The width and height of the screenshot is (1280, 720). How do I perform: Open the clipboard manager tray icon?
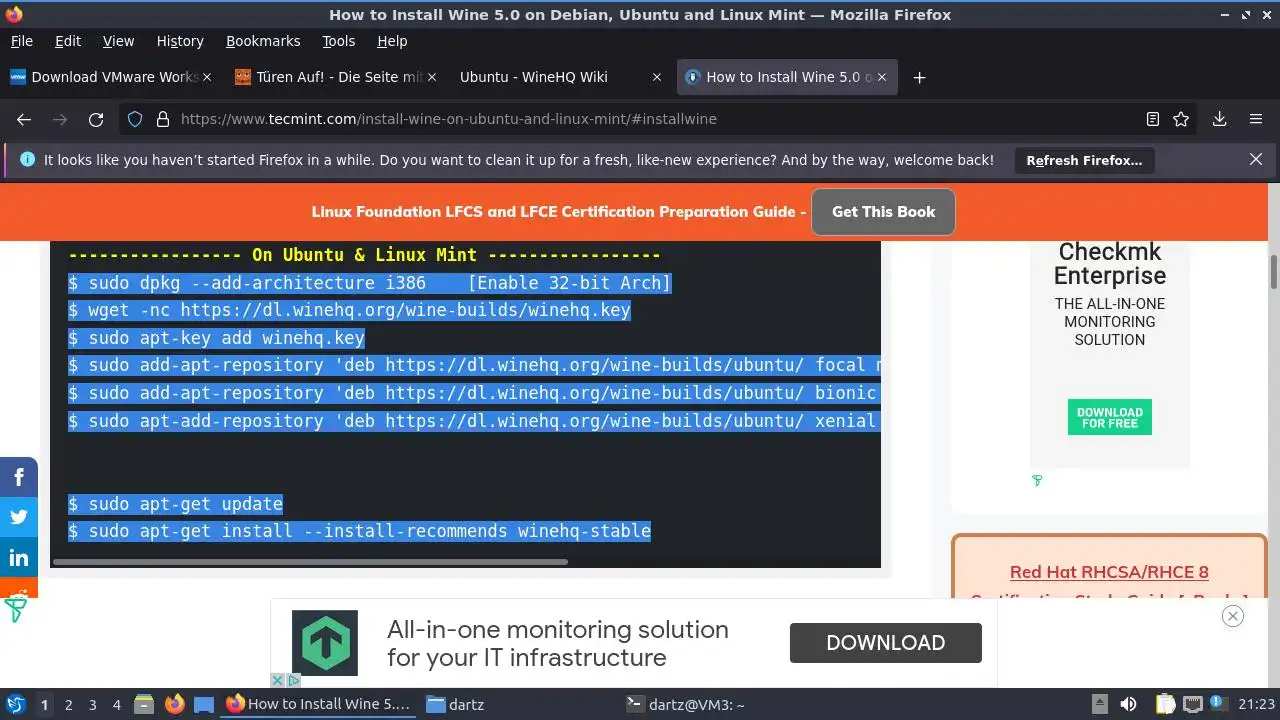(1165, 704)
